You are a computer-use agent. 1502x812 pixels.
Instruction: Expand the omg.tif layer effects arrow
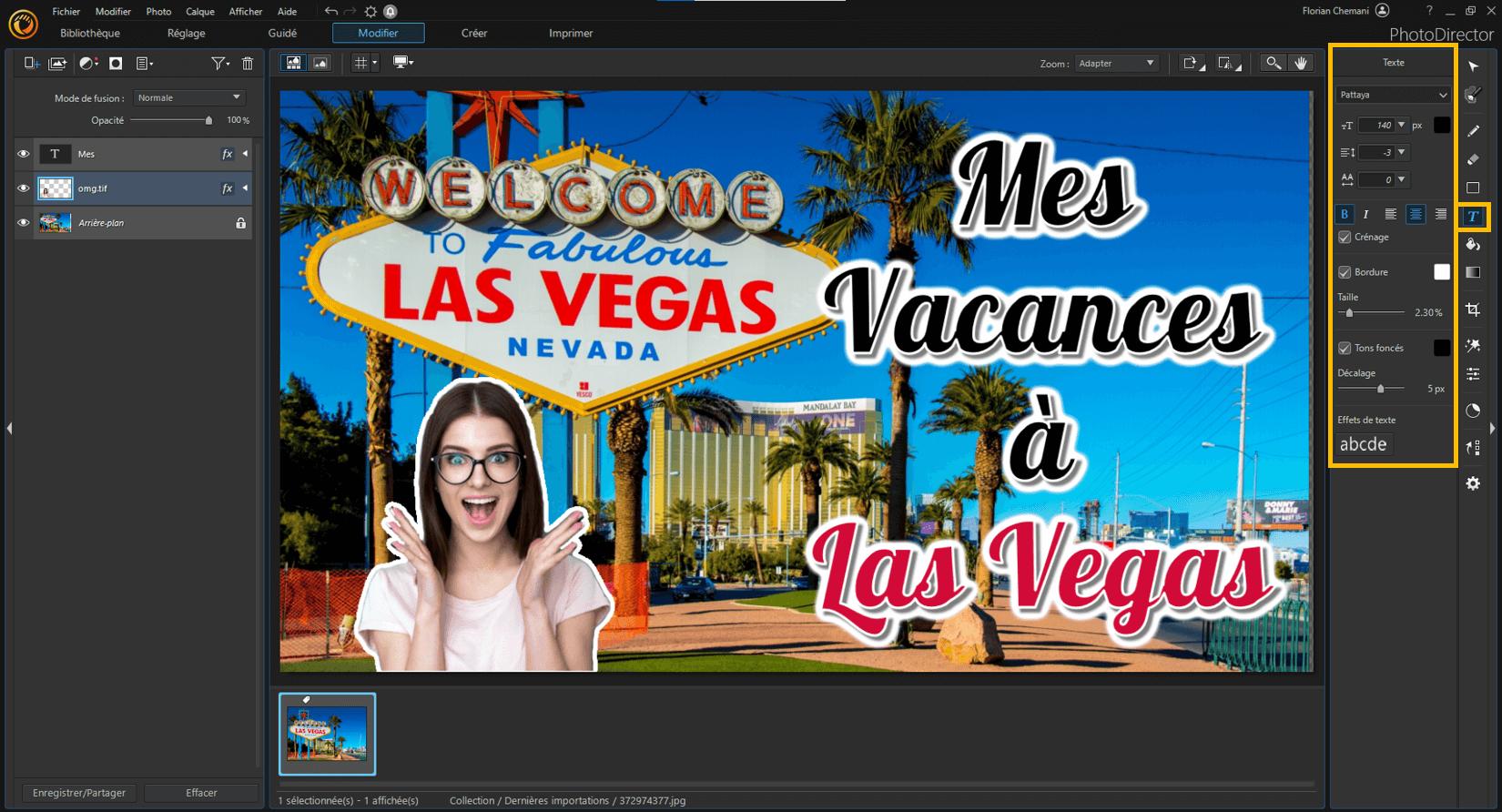[x=245, y=188]
